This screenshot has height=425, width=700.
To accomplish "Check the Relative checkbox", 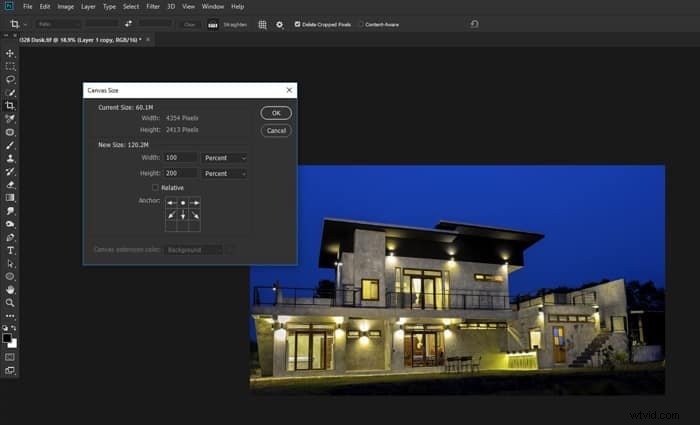I will [x=155, y=187].
